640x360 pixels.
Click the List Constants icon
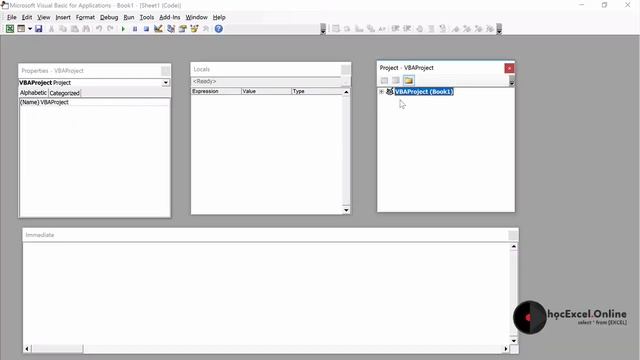point(347,29)
